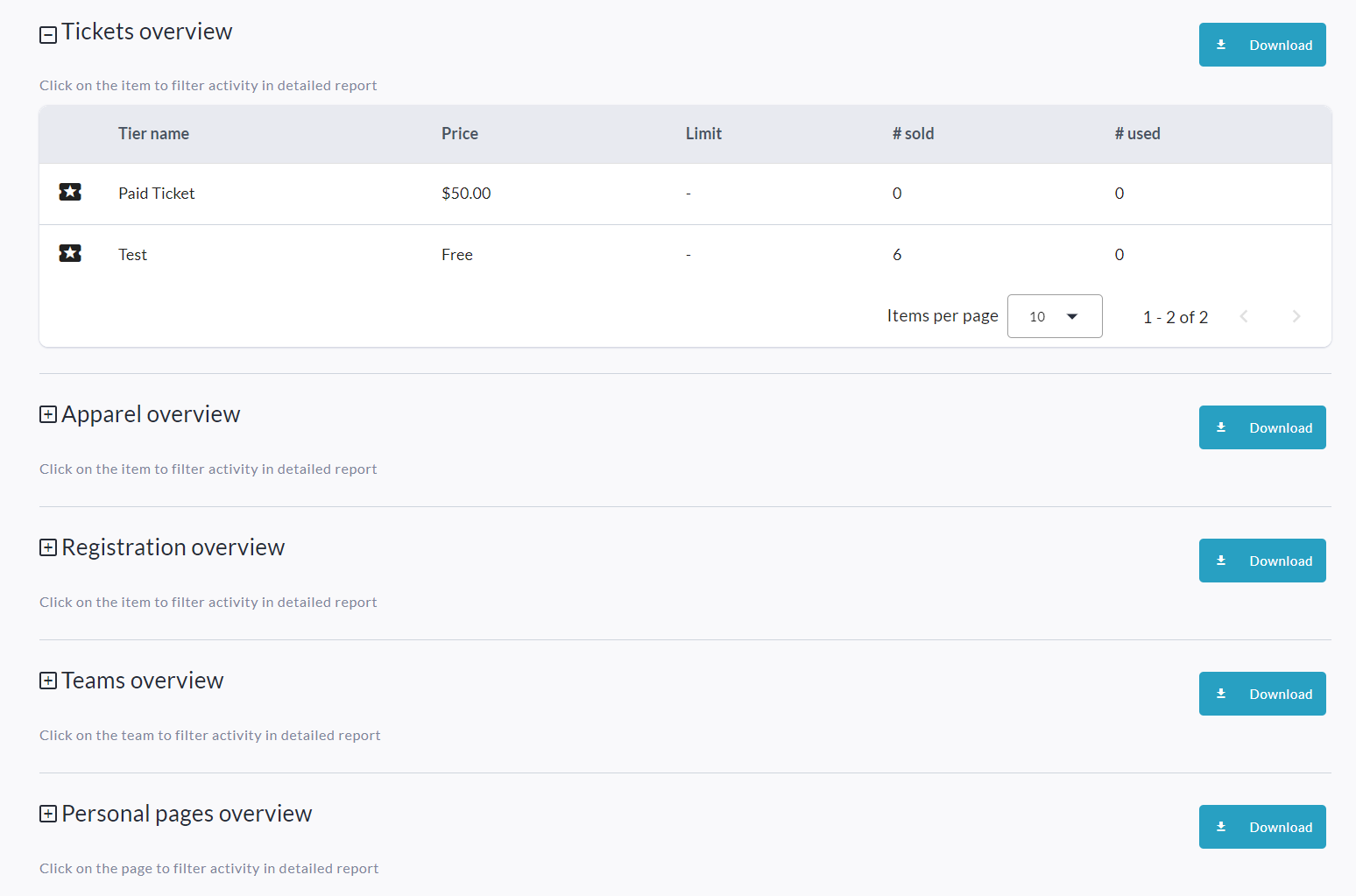This screenshot has height=896, width=1356.
Task: Go to previous page of tickets
Action: (x=1243, y=316)
